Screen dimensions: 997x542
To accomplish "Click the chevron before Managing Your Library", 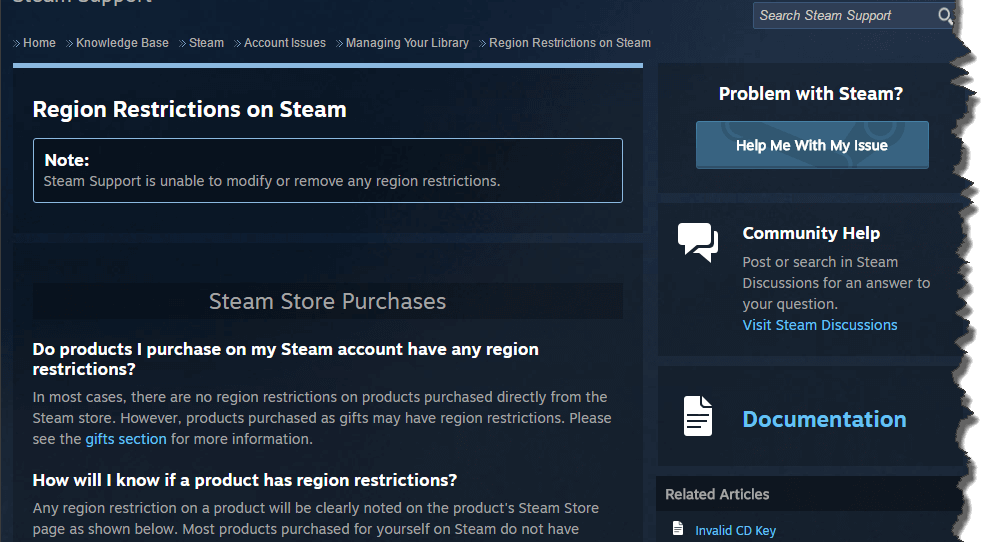I will click(339, 43).
